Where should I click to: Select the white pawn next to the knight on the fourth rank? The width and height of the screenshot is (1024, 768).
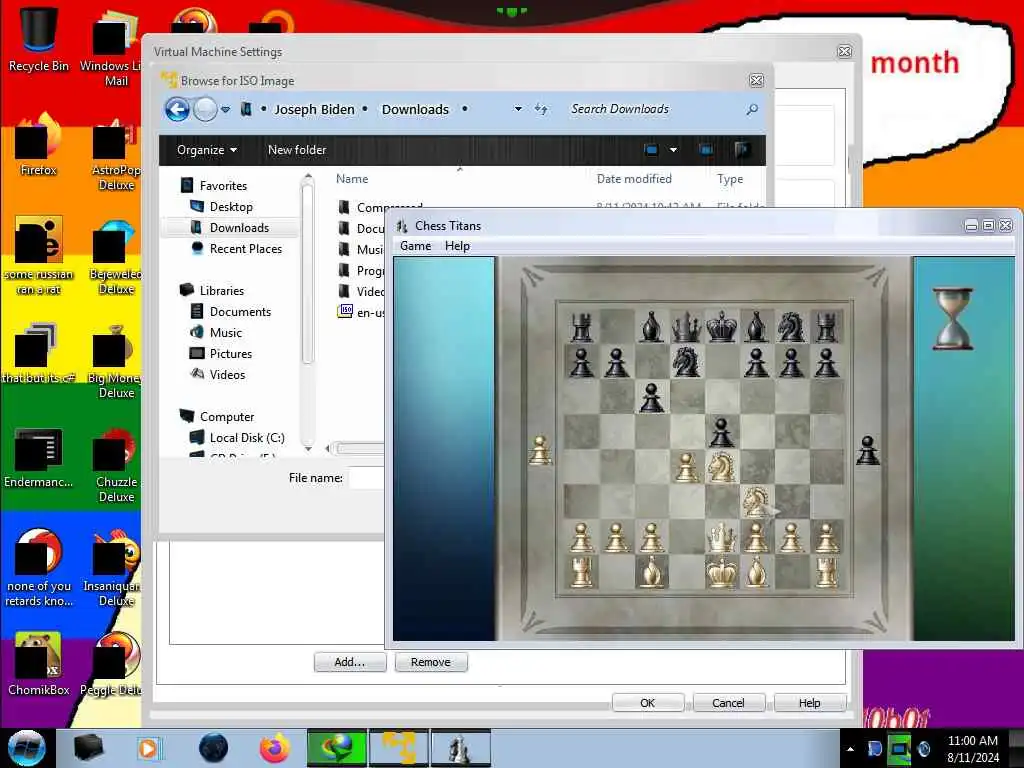coord(686,467)
